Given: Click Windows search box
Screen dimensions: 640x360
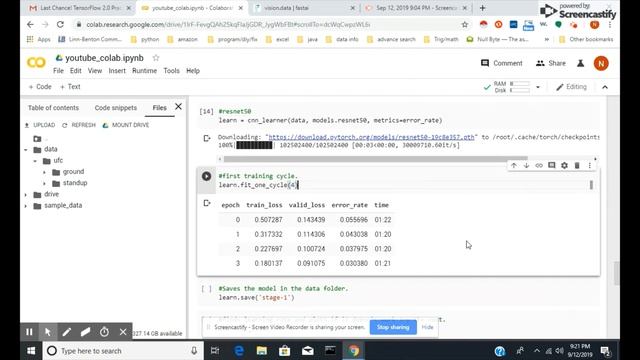Looking at the screenshot, I should click(x=123, y=351).
